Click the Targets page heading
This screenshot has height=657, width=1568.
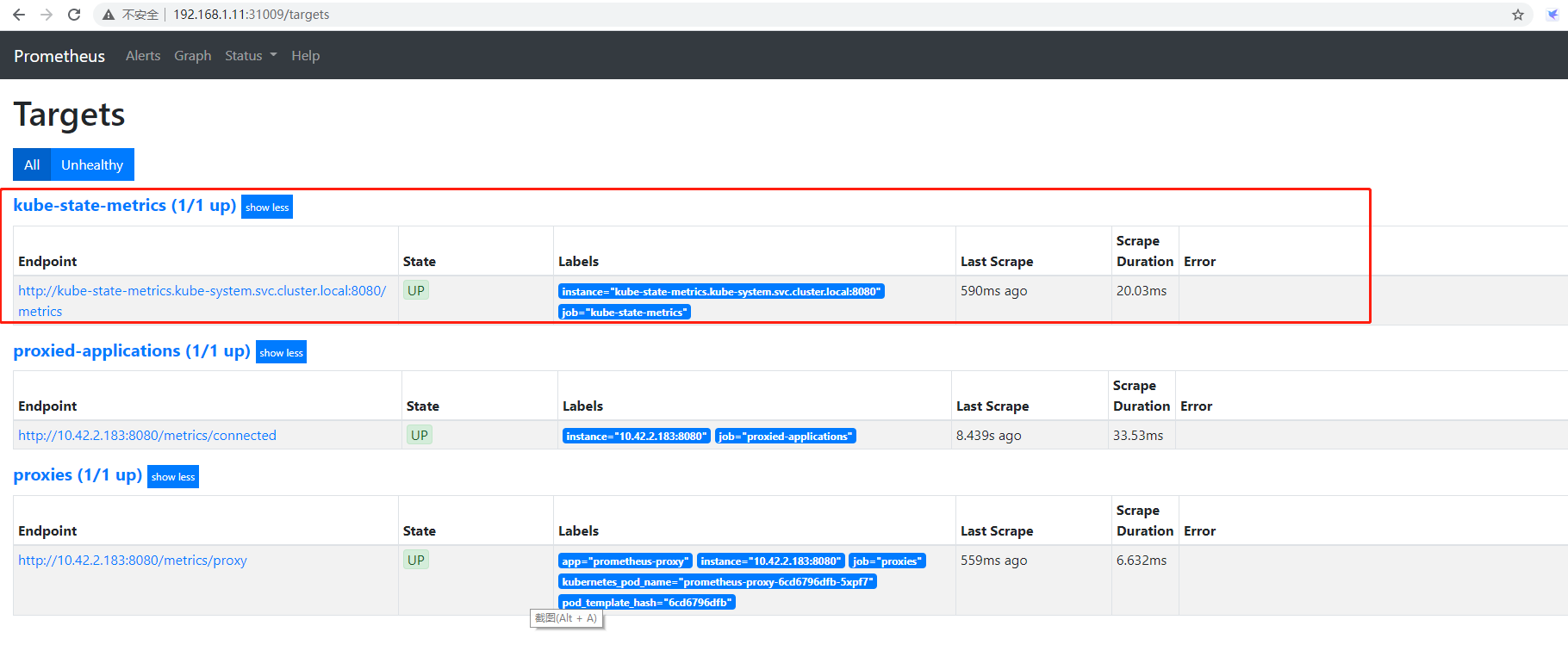[69, 115]
